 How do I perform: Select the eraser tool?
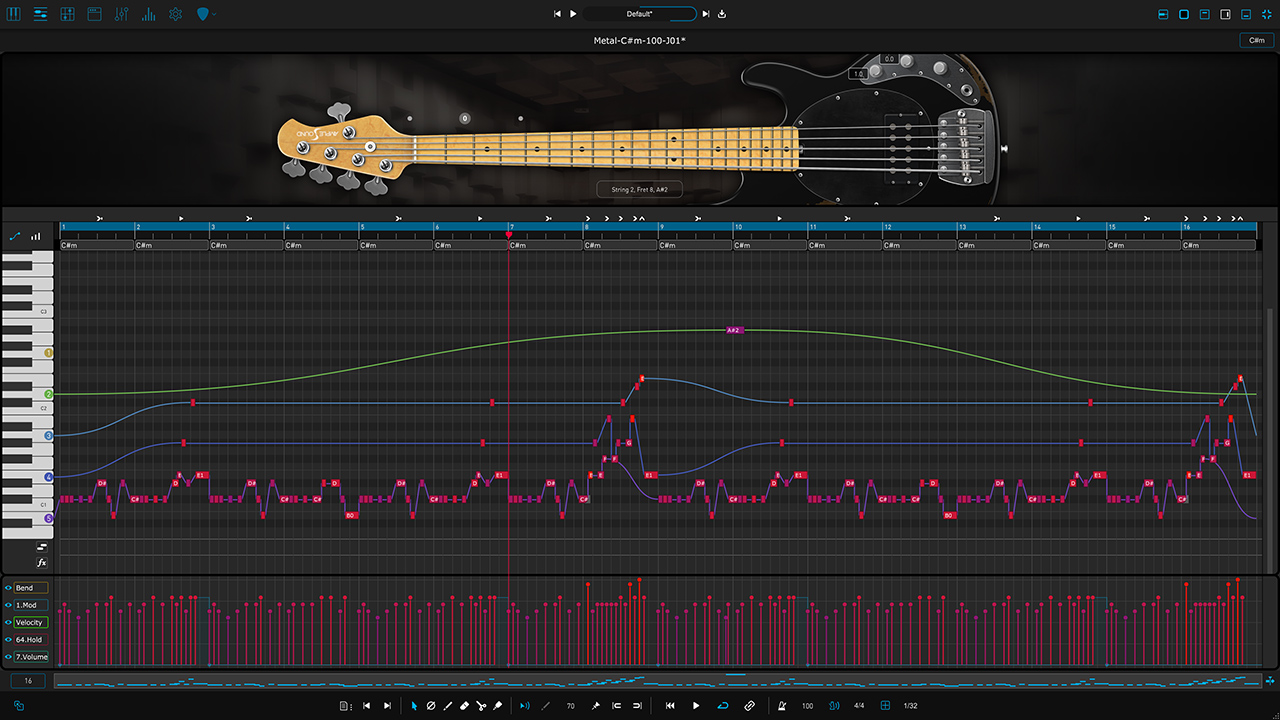coord(464,706)
